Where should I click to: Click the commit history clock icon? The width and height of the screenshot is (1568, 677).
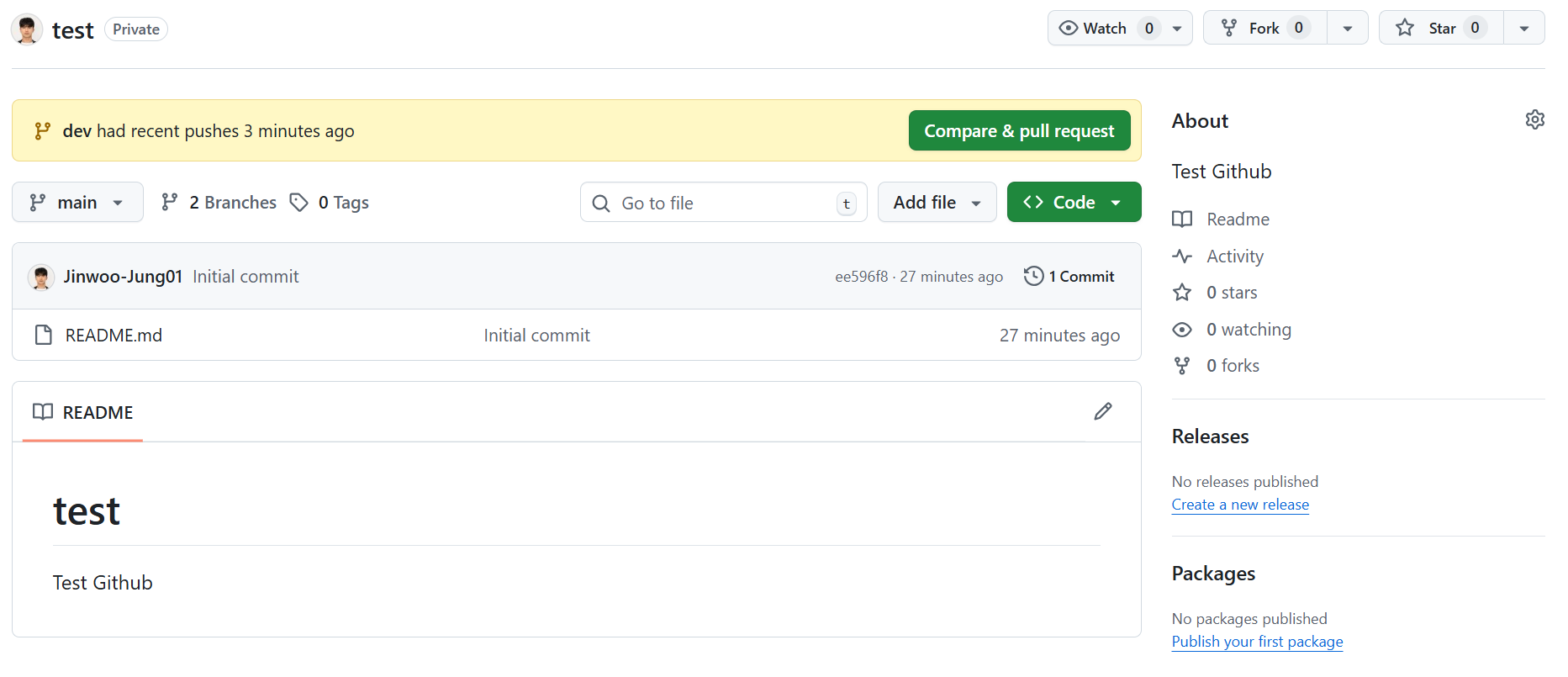[1033, 276]
